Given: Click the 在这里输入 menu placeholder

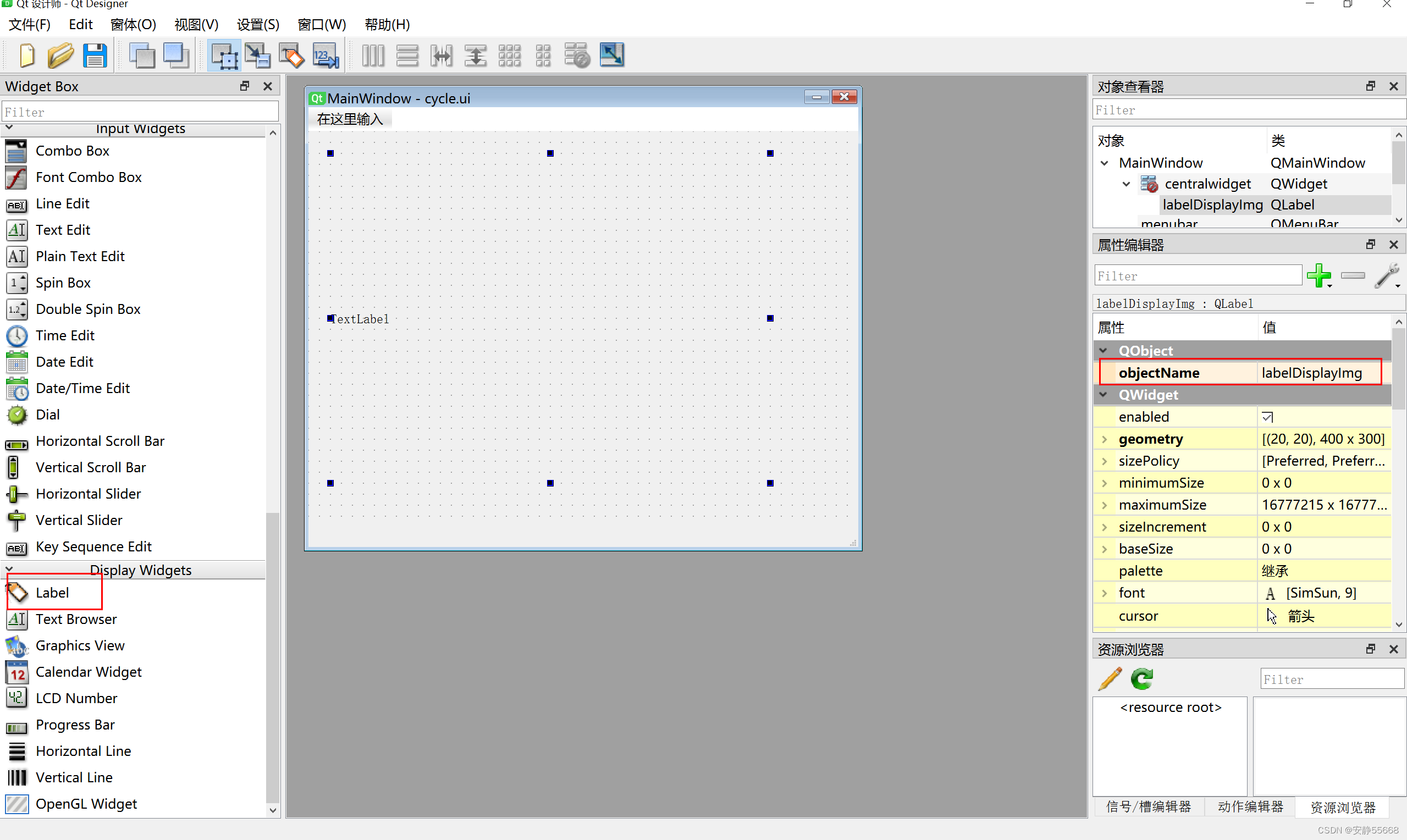Looking at the screenshot, I should click(350, 119).
